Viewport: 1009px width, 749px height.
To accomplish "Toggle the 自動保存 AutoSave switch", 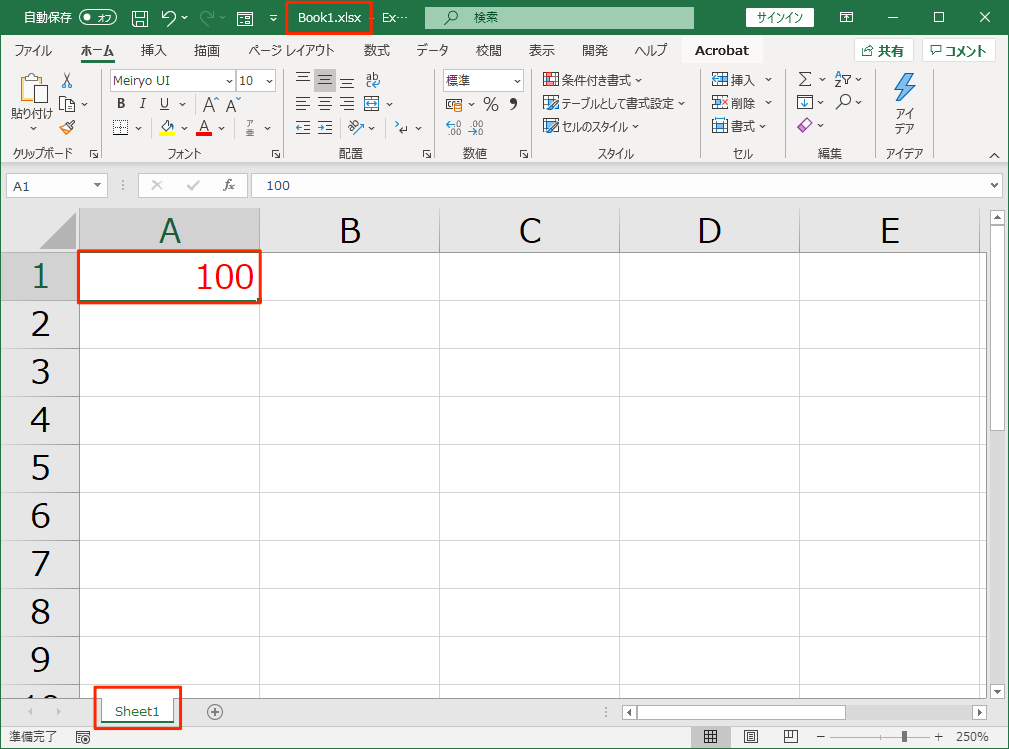I will [x=98, y=18].
